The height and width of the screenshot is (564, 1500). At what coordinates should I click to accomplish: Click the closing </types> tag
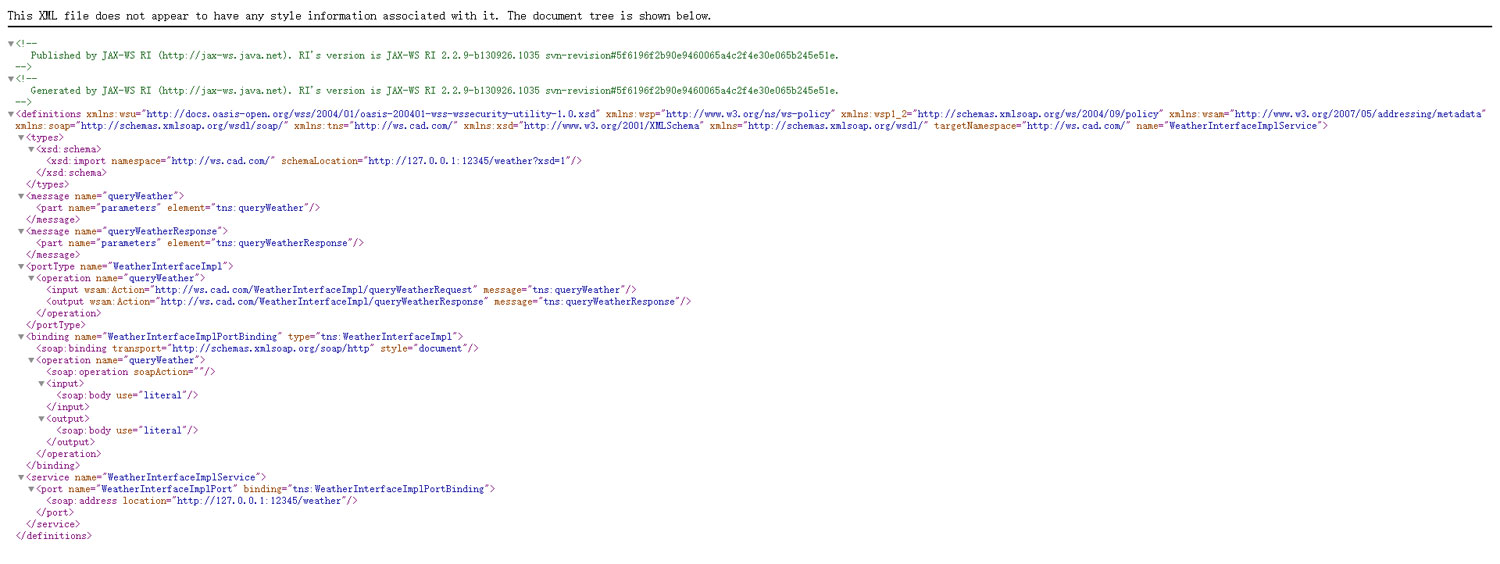pyautogui.click(x=46, y=184)
